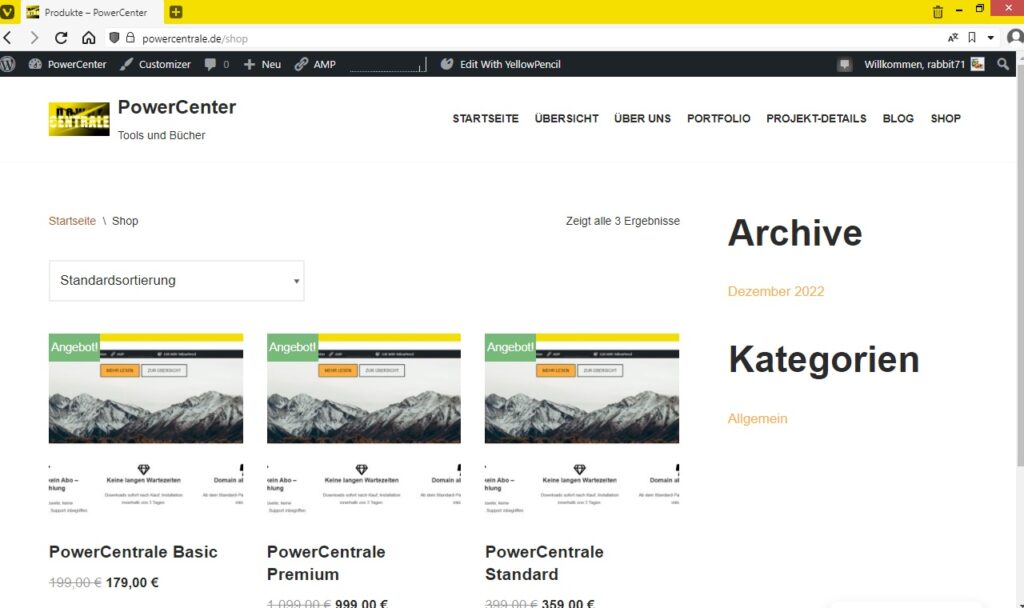Open the AMP admin bar item

[315, 64]
